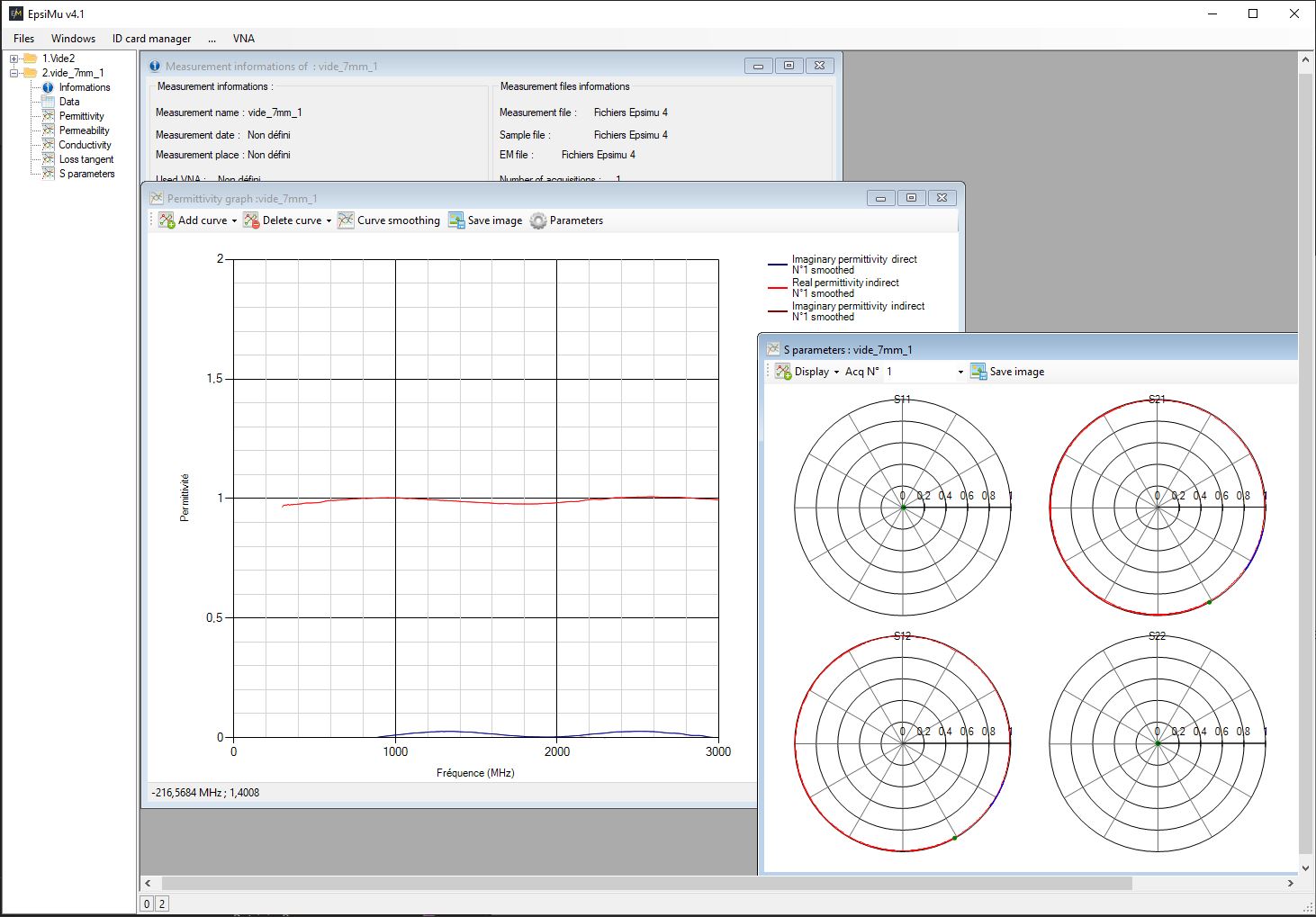This screenshot has height=917, width=1316.
Task: Click the Permittivity graph window title icon
Action: 157,198
